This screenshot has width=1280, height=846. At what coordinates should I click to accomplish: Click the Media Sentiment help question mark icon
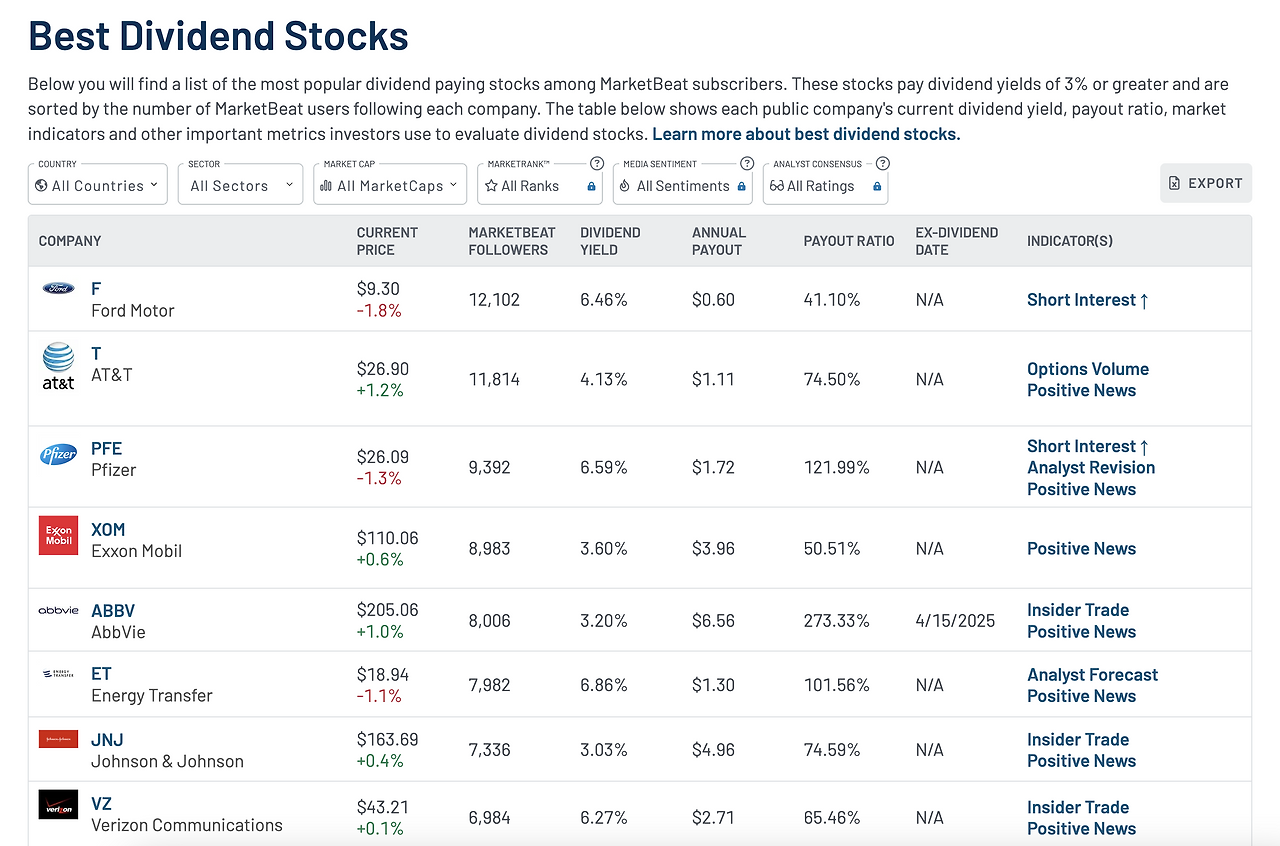[746, 163]
